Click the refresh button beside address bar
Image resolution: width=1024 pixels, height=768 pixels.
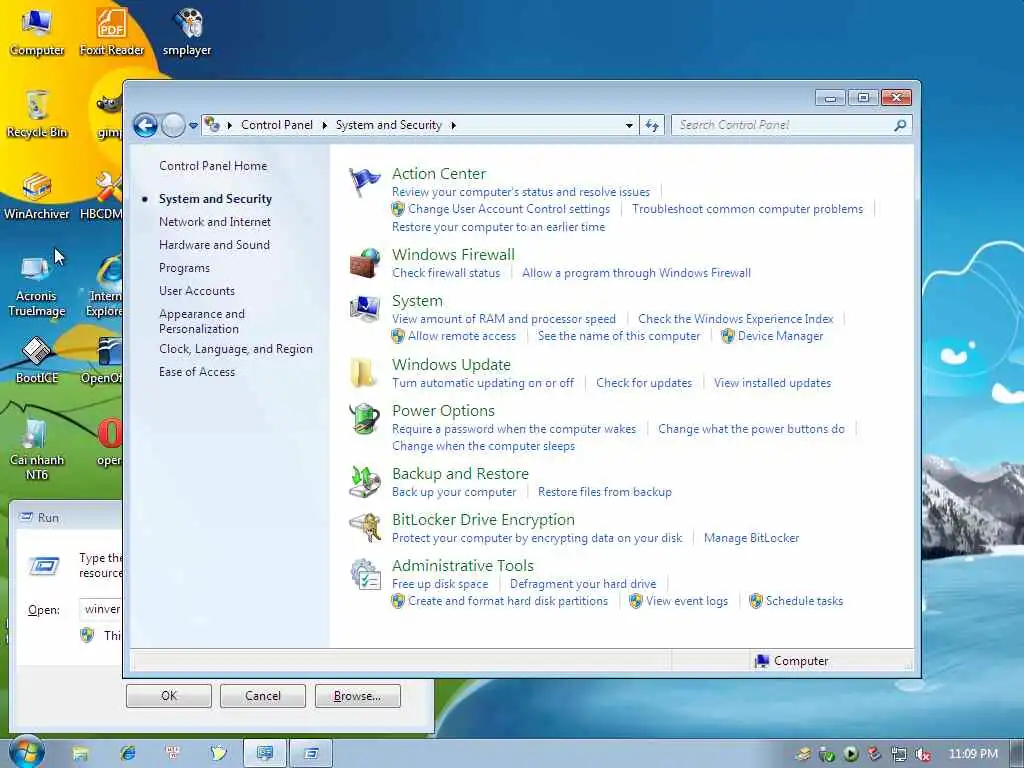tap(652, 125)
